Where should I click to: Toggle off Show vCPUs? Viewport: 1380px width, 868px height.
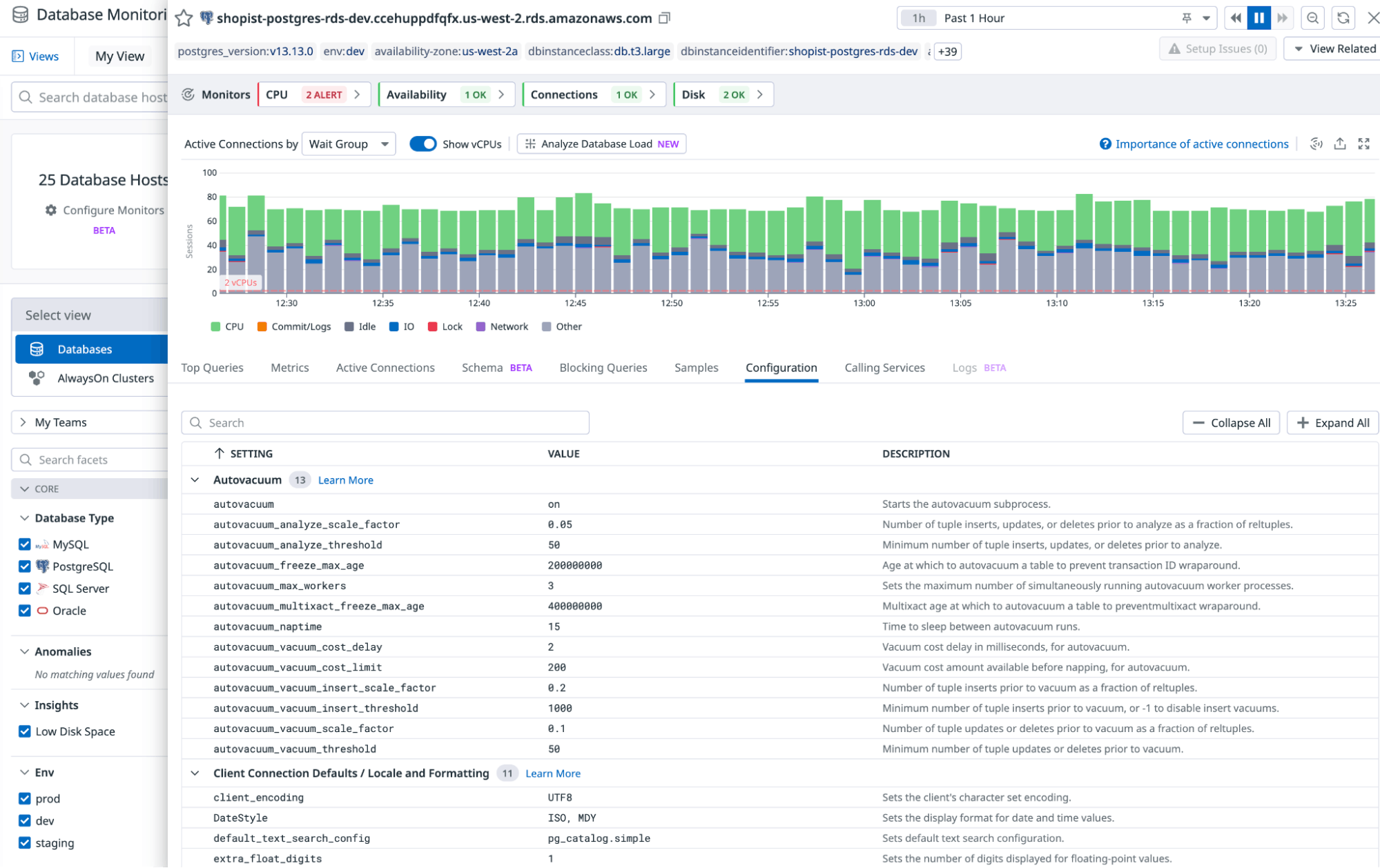pyautogui.click(x=423, y=144)
